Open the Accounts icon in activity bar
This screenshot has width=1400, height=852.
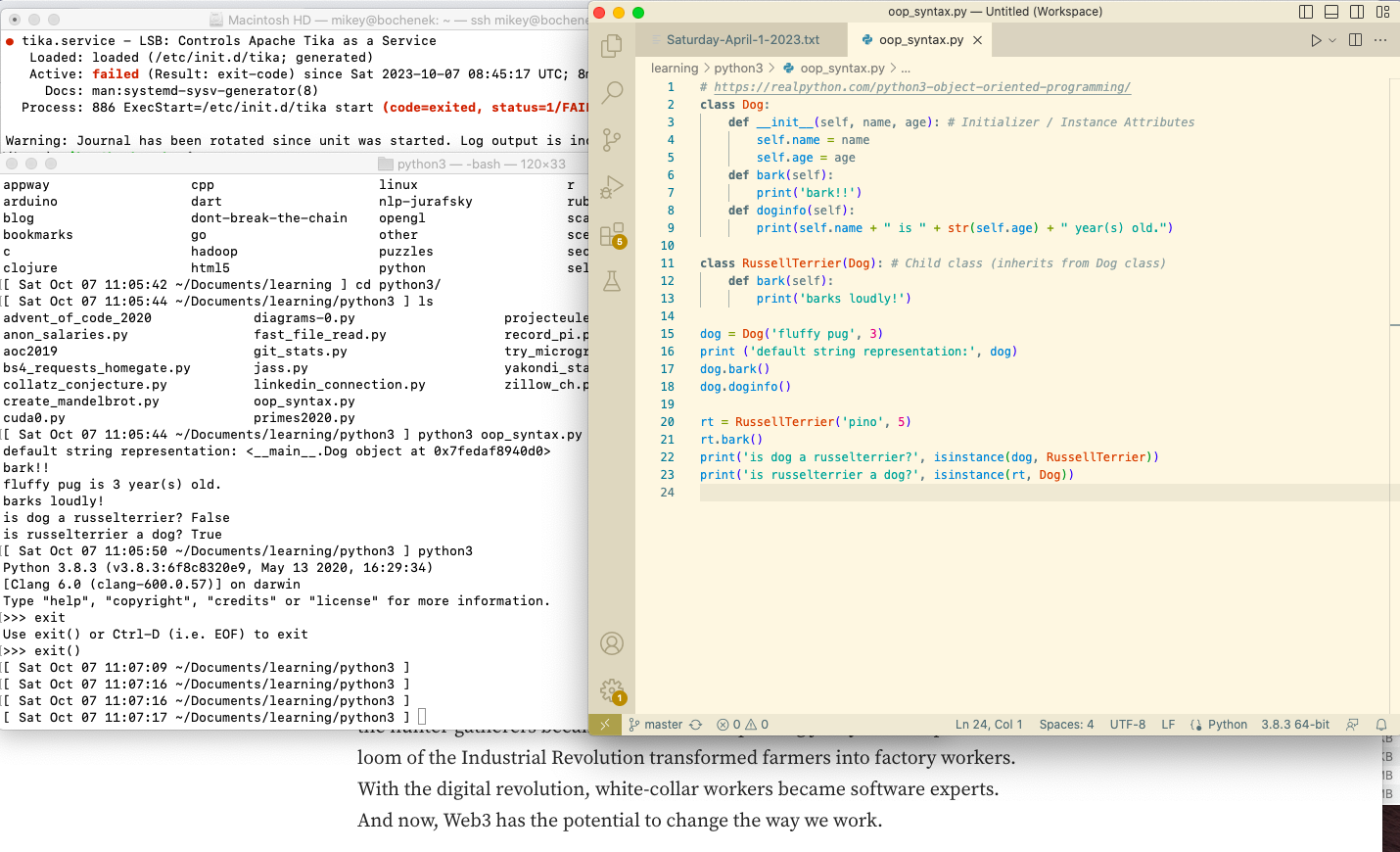(612, 643)
